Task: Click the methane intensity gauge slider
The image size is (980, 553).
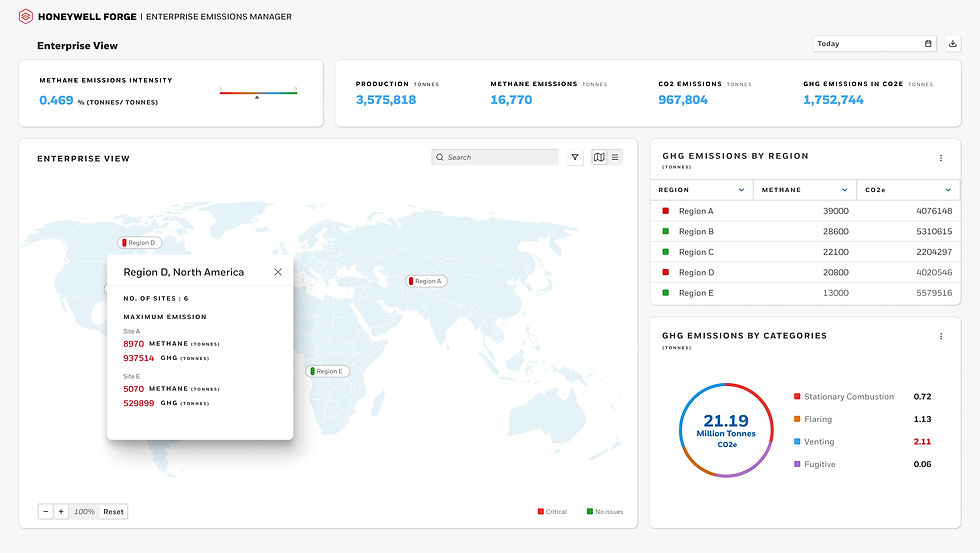Action: (258, 93)
